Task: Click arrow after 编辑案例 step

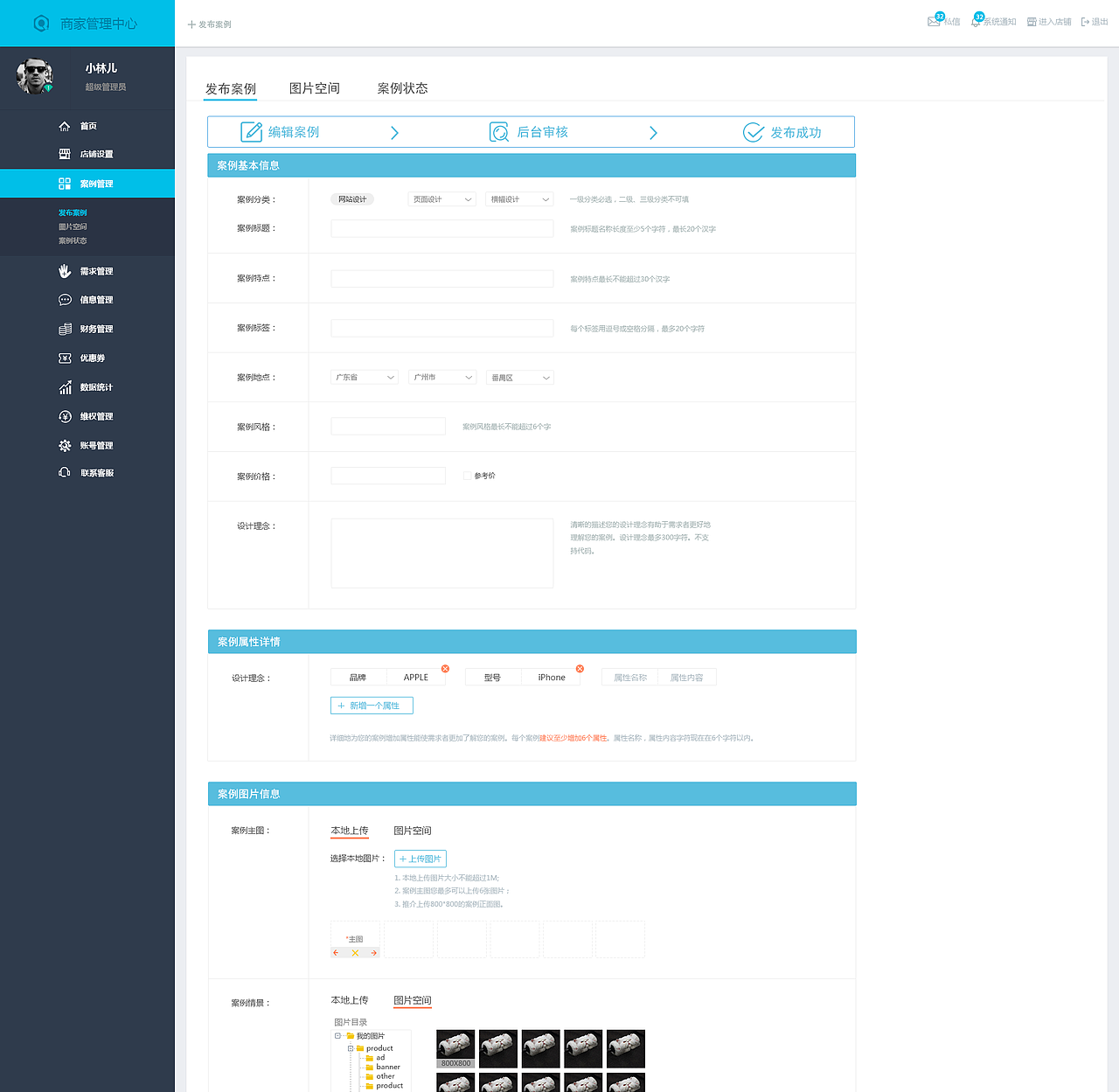Action: pyautogui.click(x=394, y=133)
